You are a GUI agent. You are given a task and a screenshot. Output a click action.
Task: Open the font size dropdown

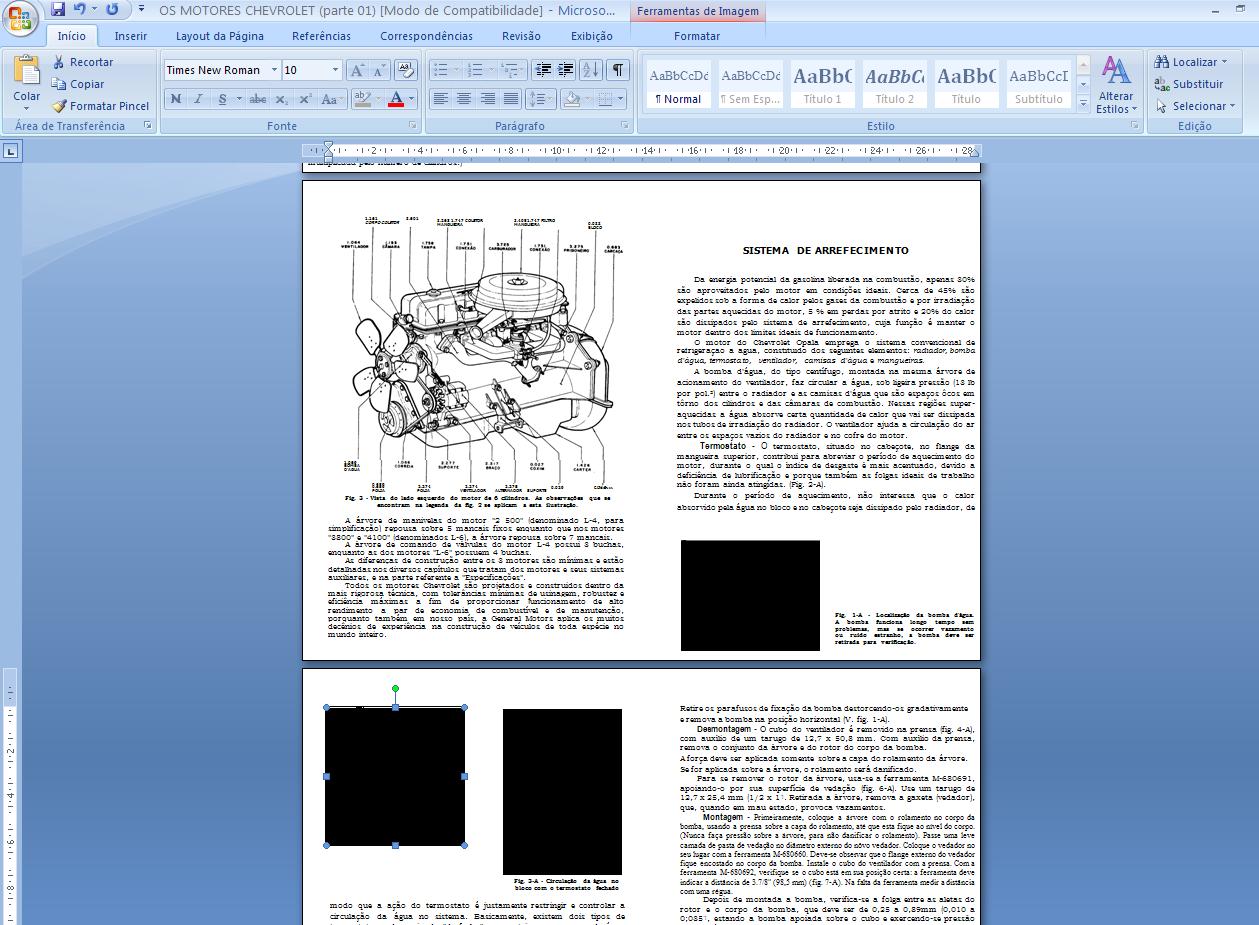tap(336, 70)
